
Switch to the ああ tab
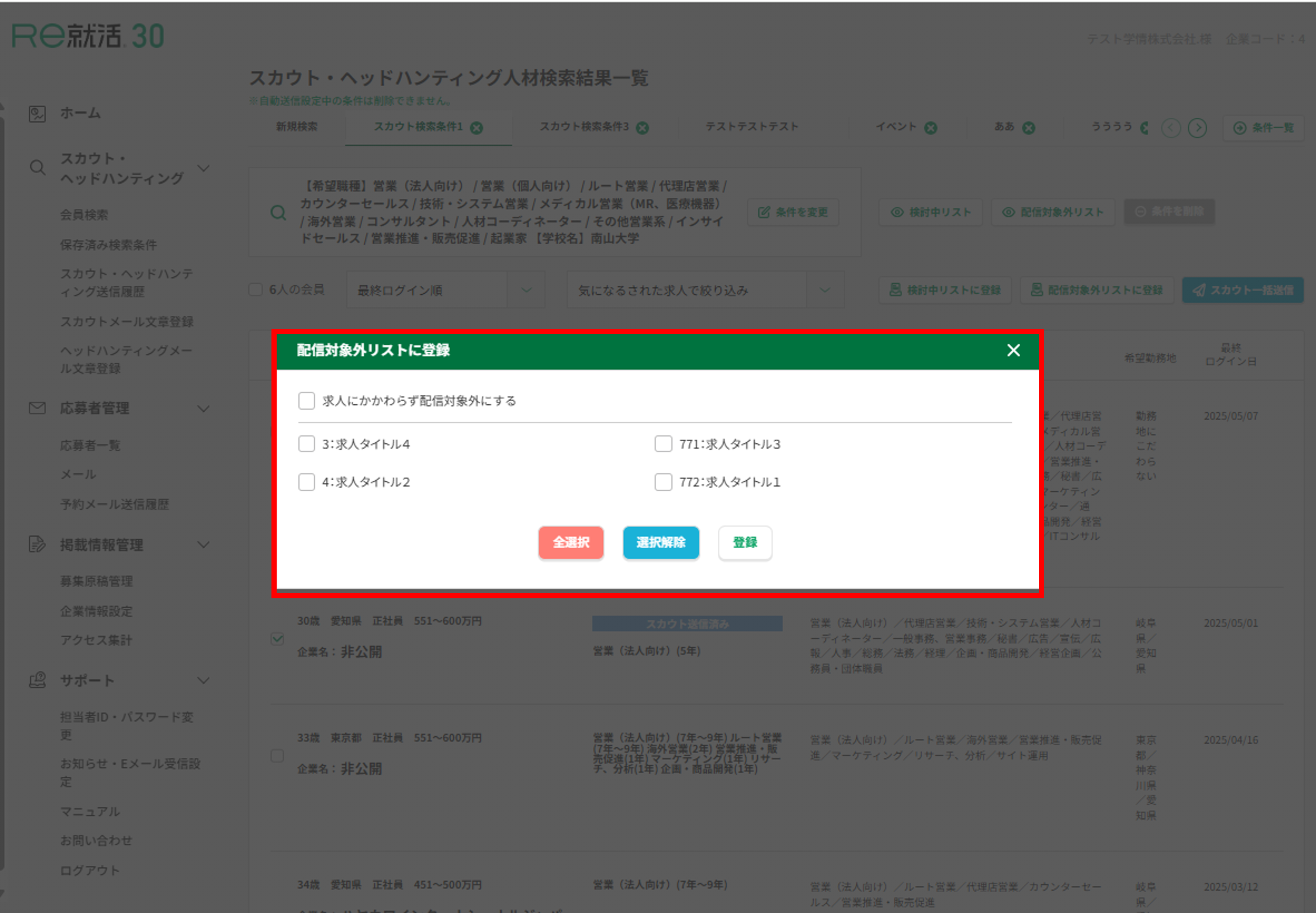click(1004, 127)
